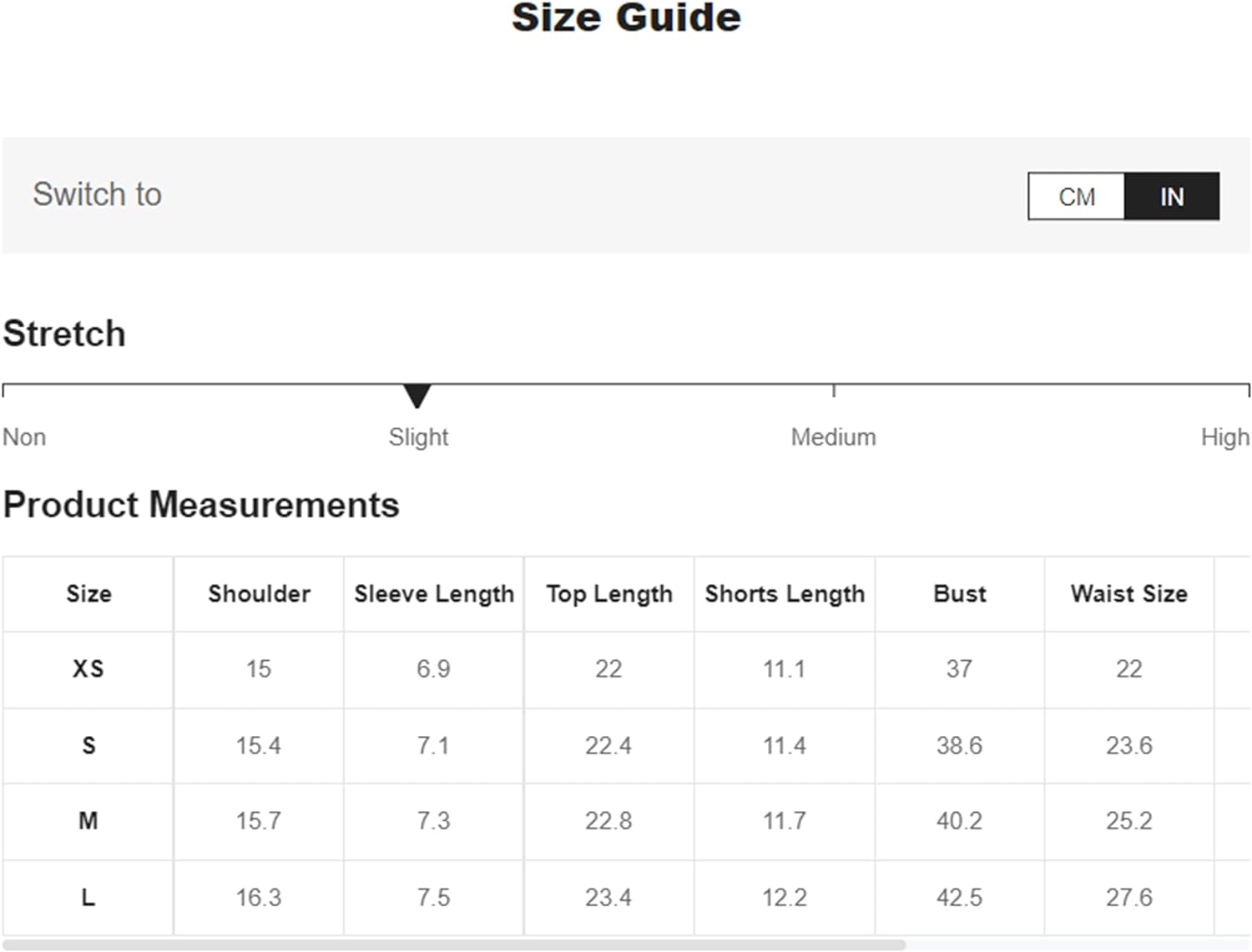Select the IN unit toggle
1252x952 pixels.
(x=1172, y=197)
